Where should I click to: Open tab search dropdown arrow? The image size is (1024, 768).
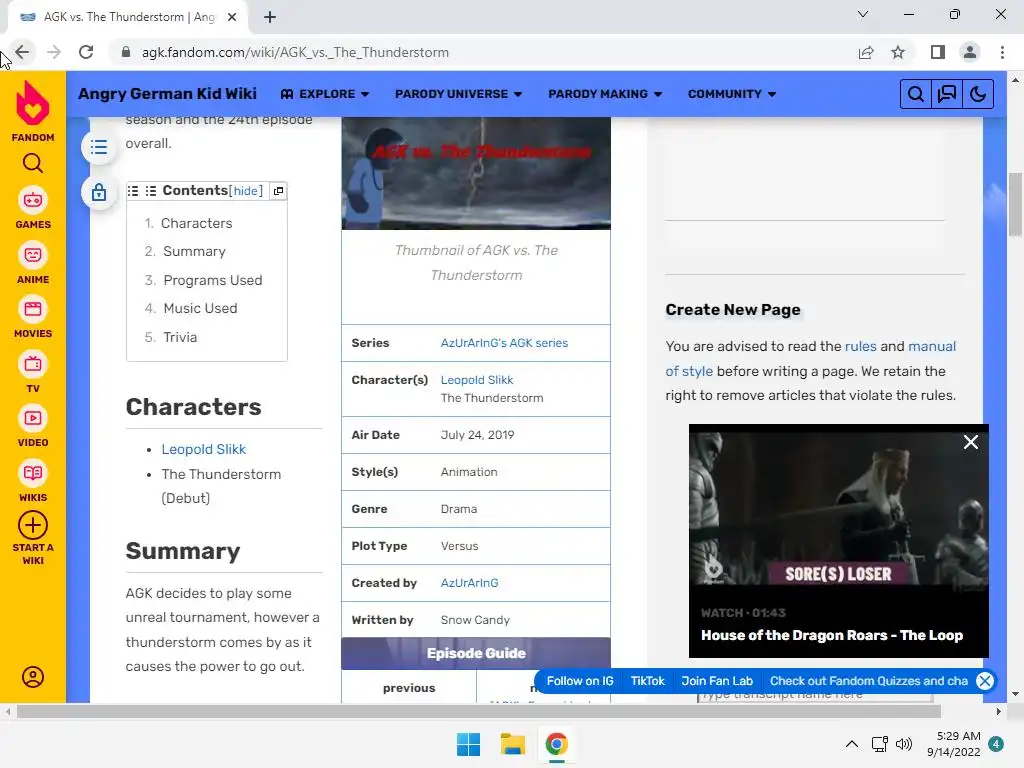(x=863, y=14)
